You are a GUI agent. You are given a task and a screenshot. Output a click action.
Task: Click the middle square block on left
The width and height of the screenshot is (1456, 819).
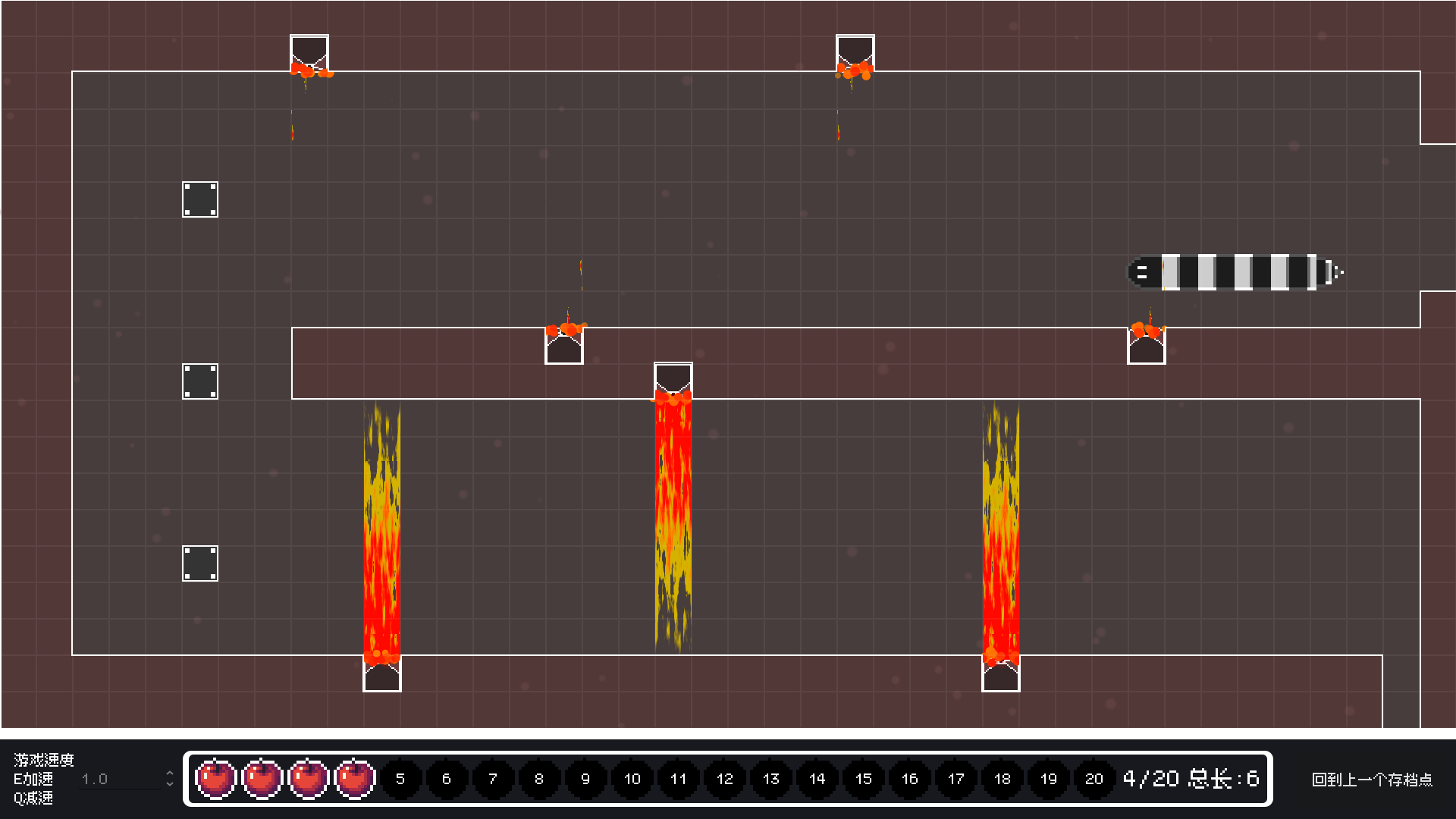click(200, 381)
